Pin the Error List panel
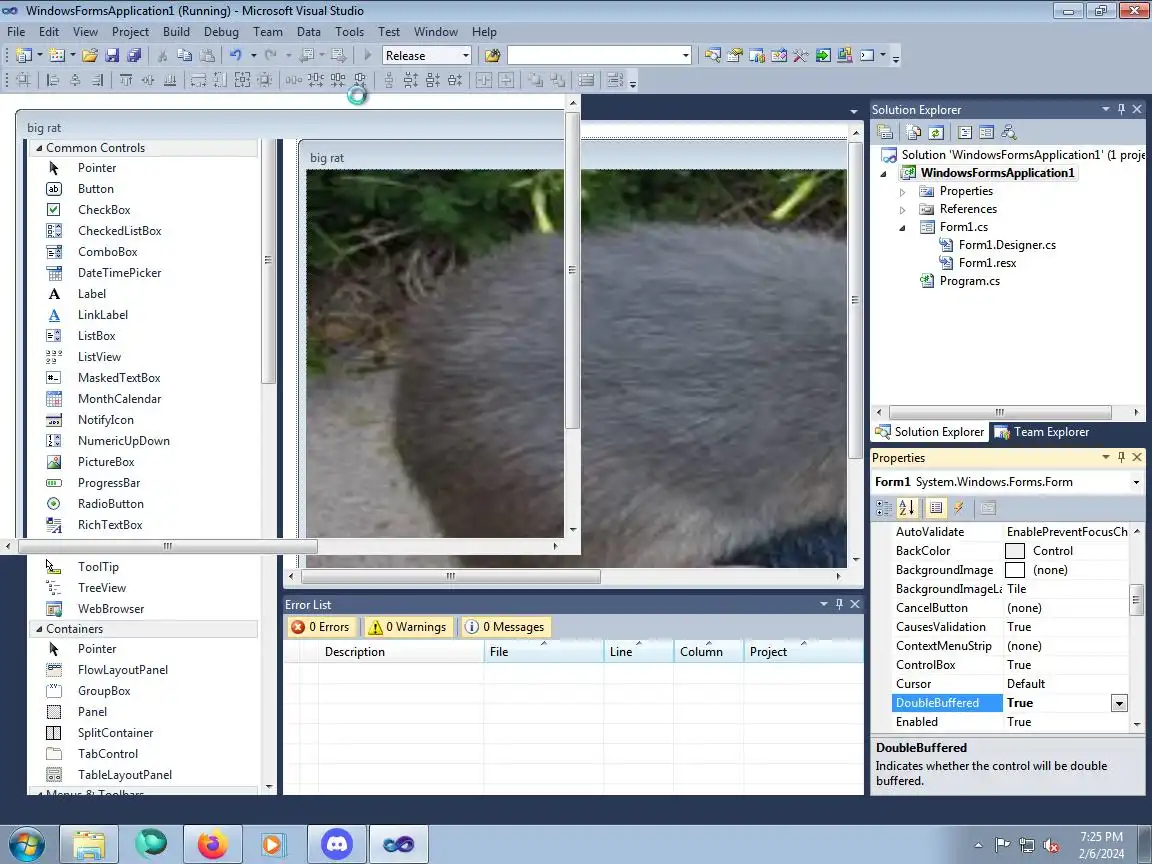Viewport: 1152px width, 864px height. 839,604
